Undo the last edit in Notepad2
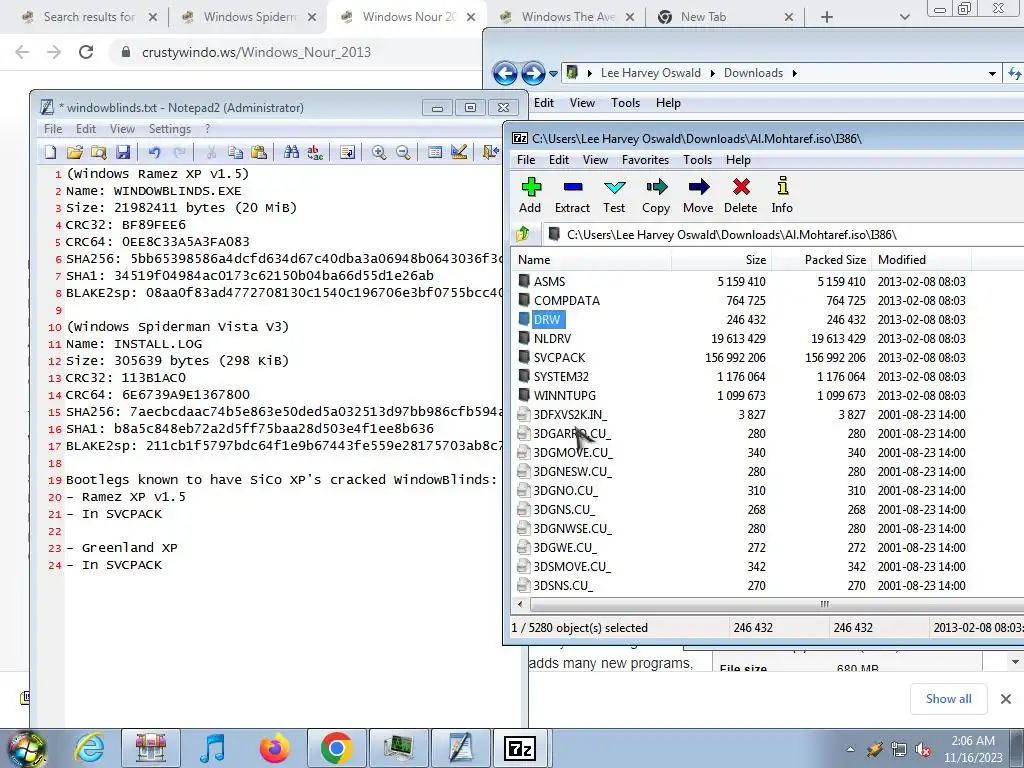The width and height of the screenshot is (1024, 768). tap(154, 152)
